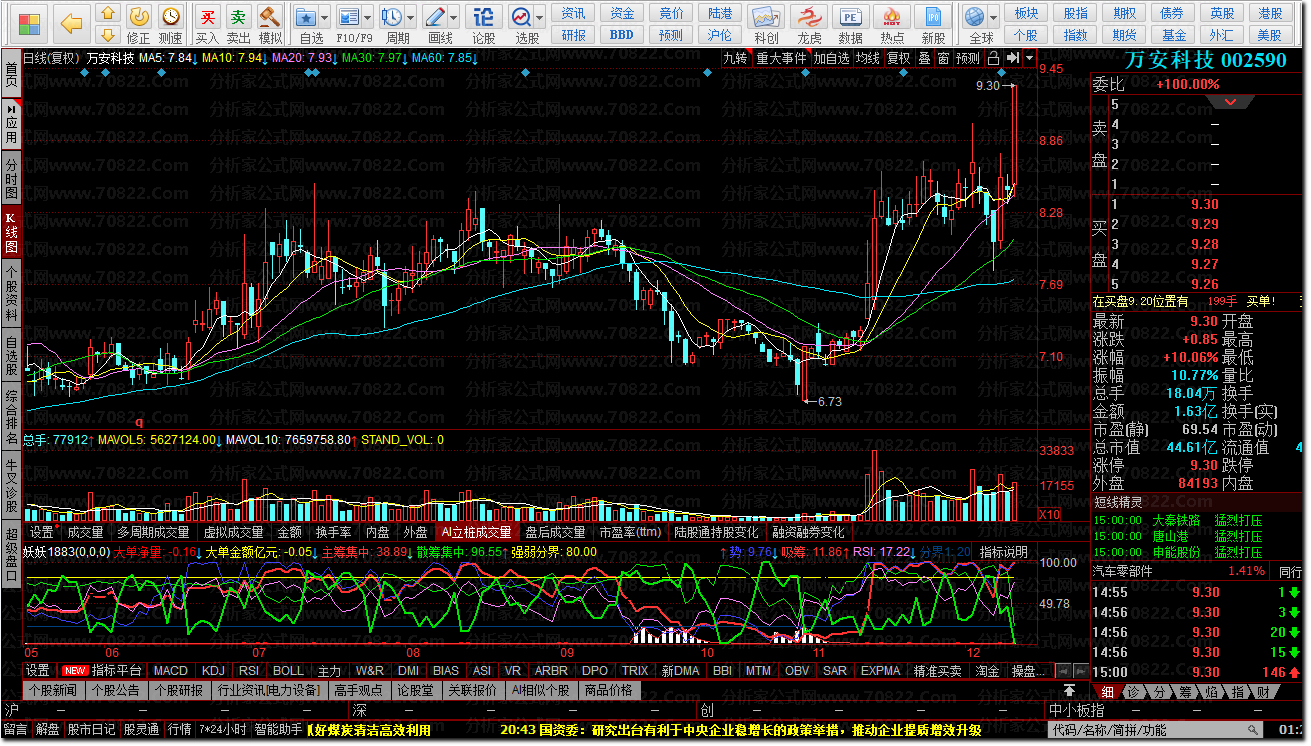Click the yellow up arrow icon
Viewport: 1311px width, 746px height.
click(x=108, y=14)
